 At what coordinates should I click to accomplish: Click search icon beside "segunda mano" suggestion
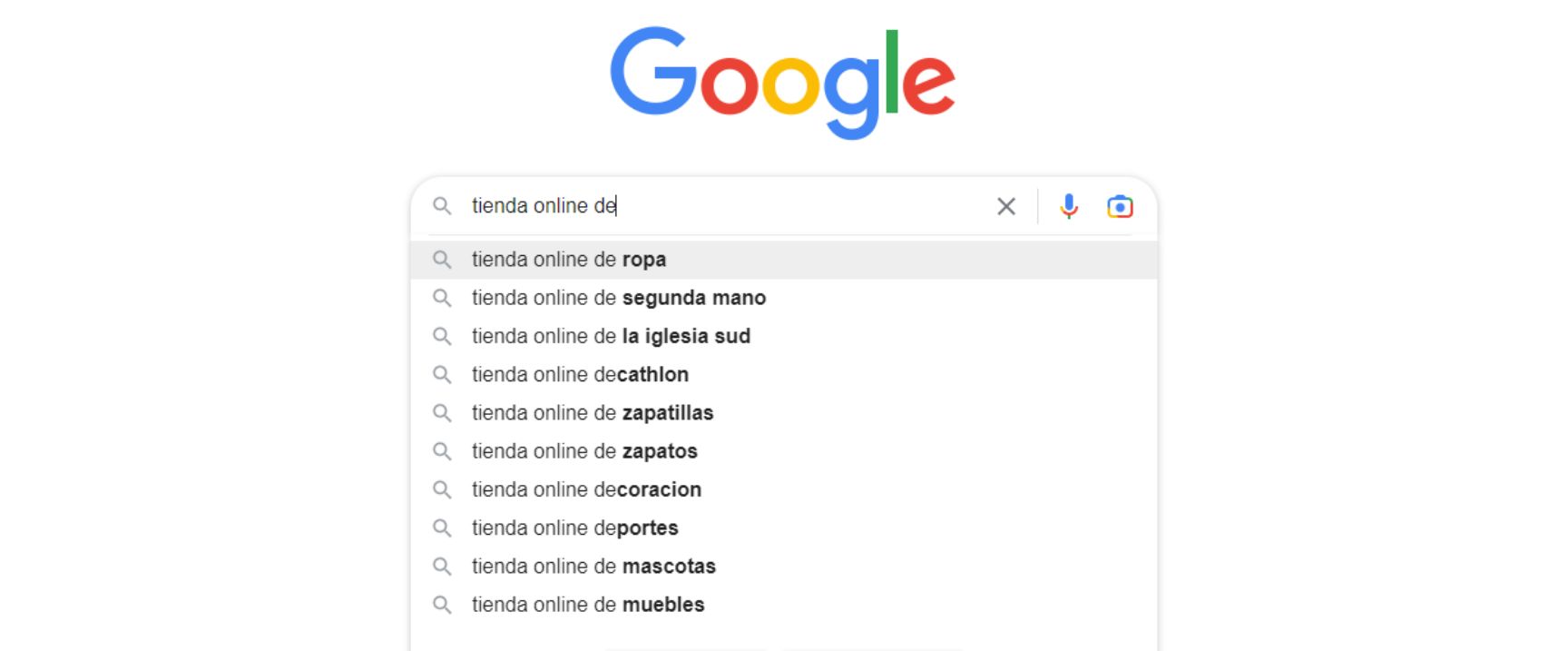[x=442, y=298]
